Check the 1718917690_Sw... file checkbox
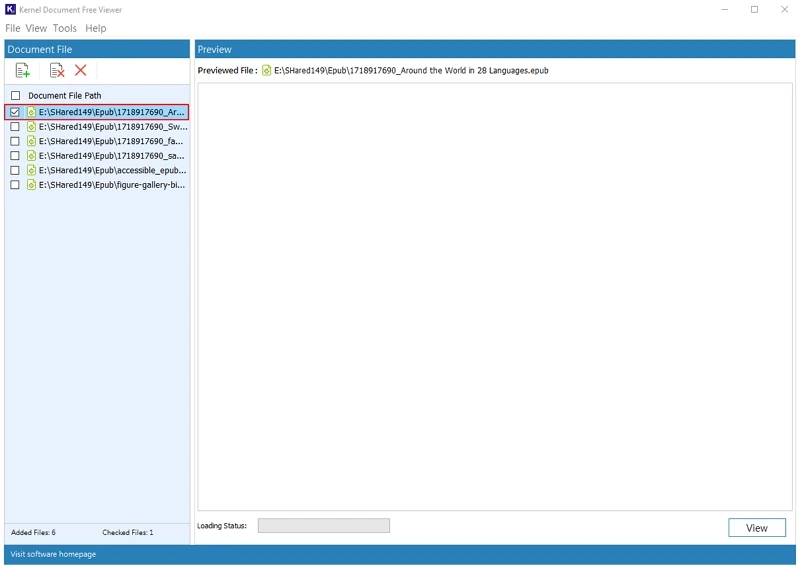800x568 pixels. (15, 127)
